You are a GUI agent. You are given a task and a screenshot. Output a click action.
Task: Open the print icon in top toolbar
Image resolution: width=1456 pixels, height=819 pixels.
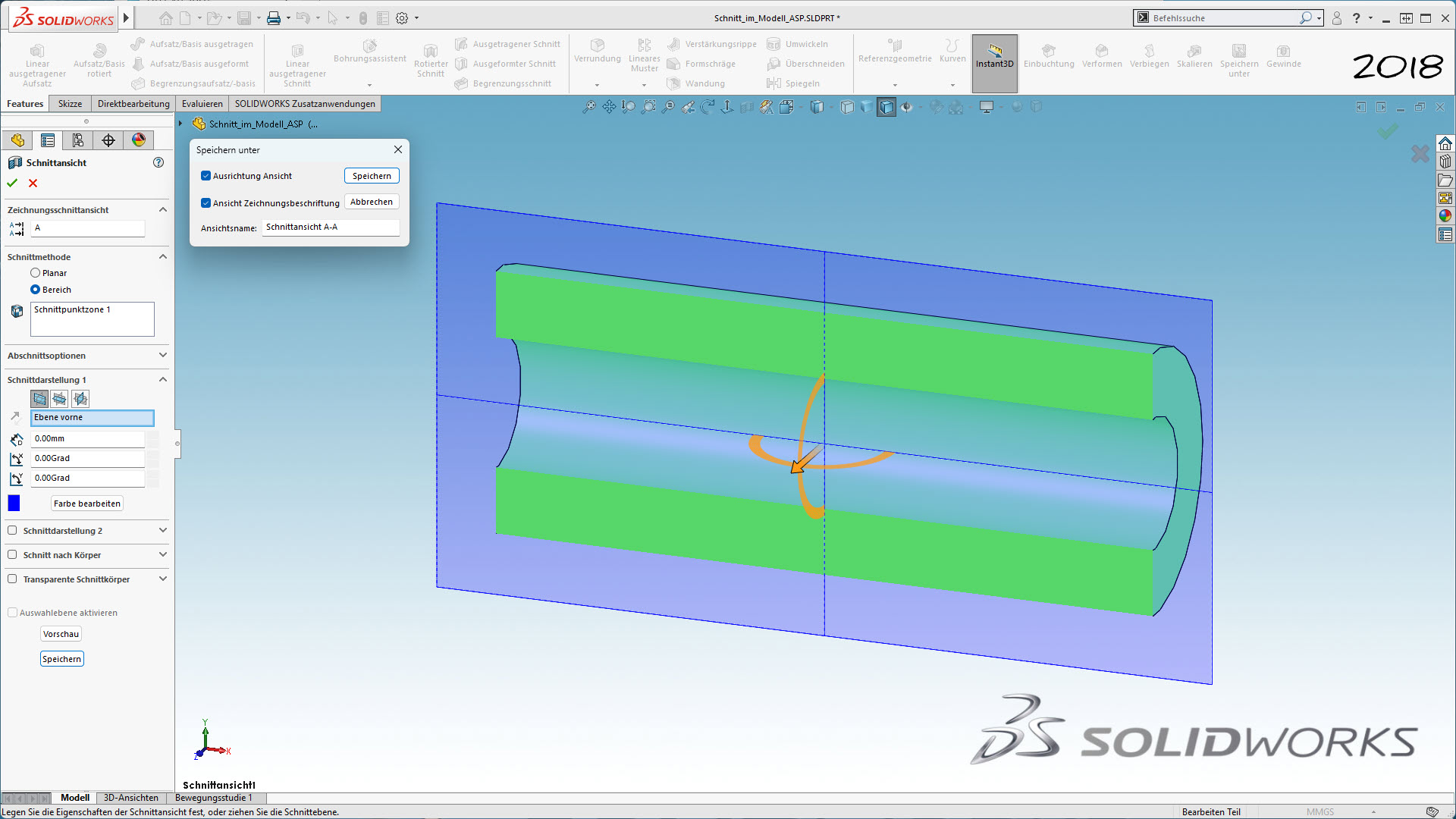tap(274, 18)
